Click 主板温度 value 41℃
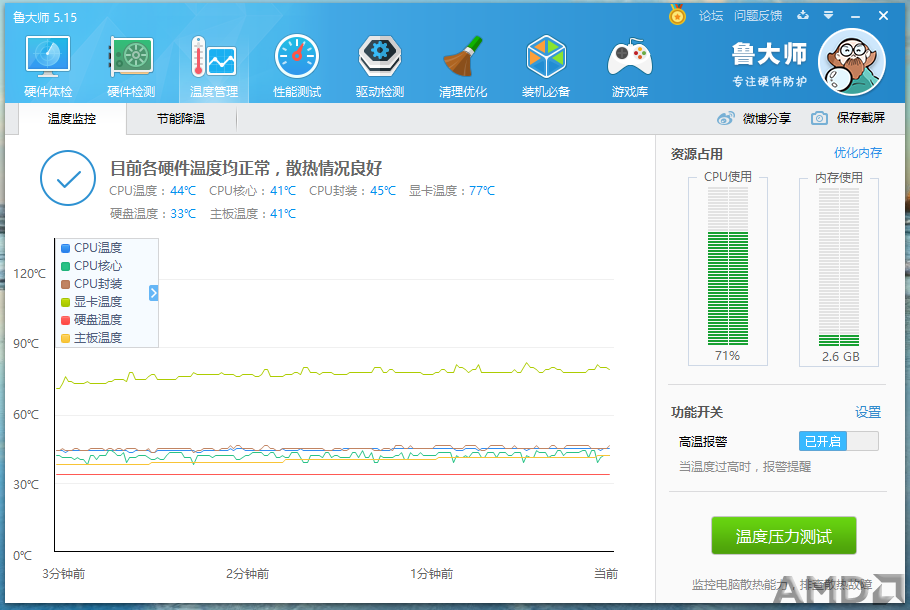The image size is (910, 610). coord(283,214)
